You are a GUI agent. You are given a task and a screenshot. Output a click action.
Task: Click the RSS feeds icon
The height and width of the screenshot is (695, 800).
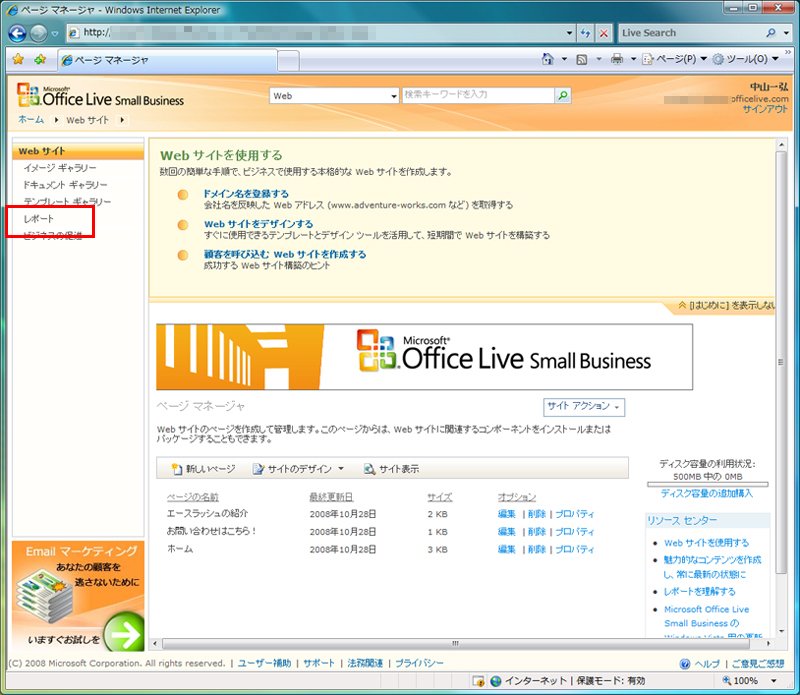(x=581, y=59)
